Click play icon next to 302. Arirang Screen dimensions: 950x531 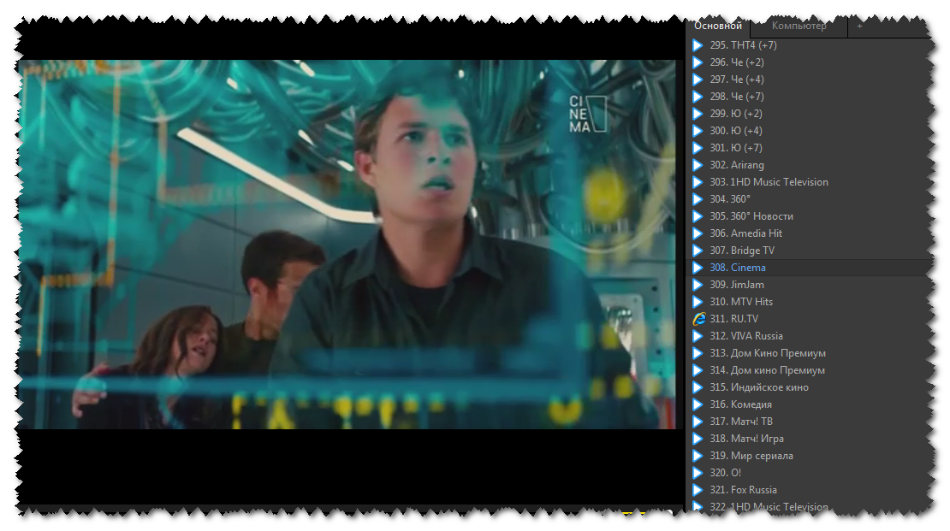tap(698, 165)
